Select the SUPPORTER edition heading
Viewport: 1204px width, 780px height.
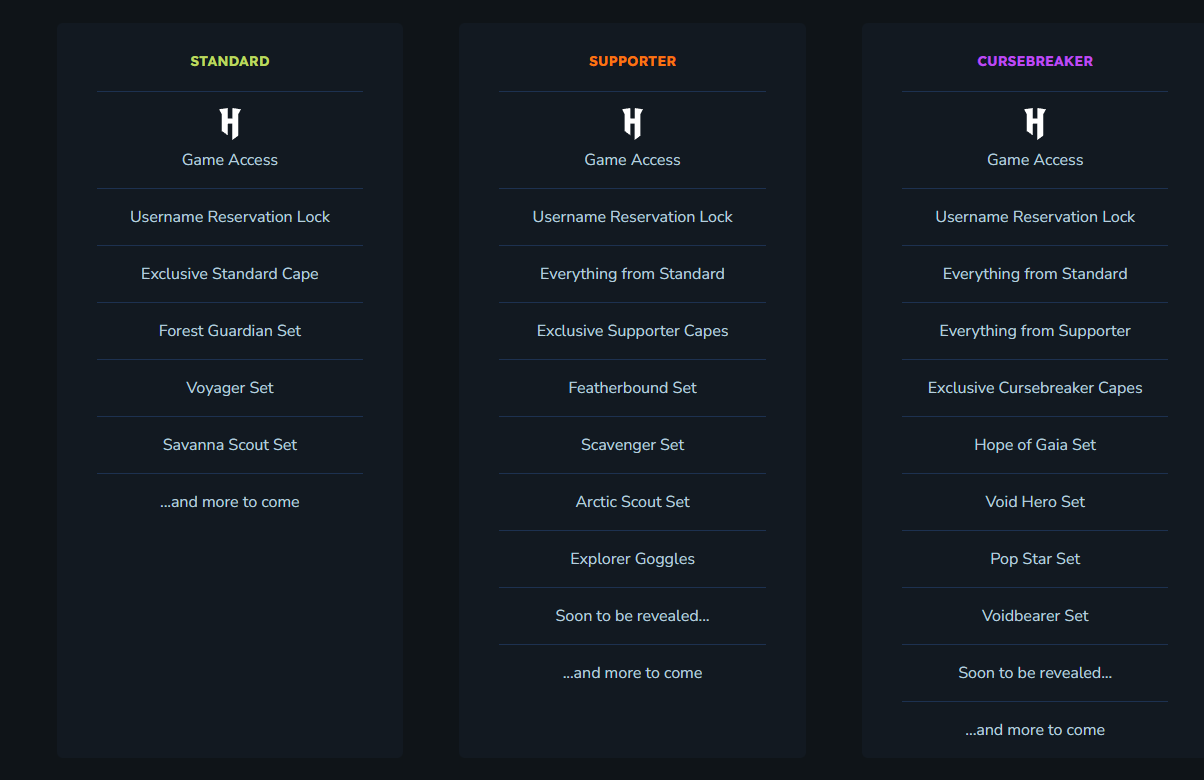click(x=632, y=61)
